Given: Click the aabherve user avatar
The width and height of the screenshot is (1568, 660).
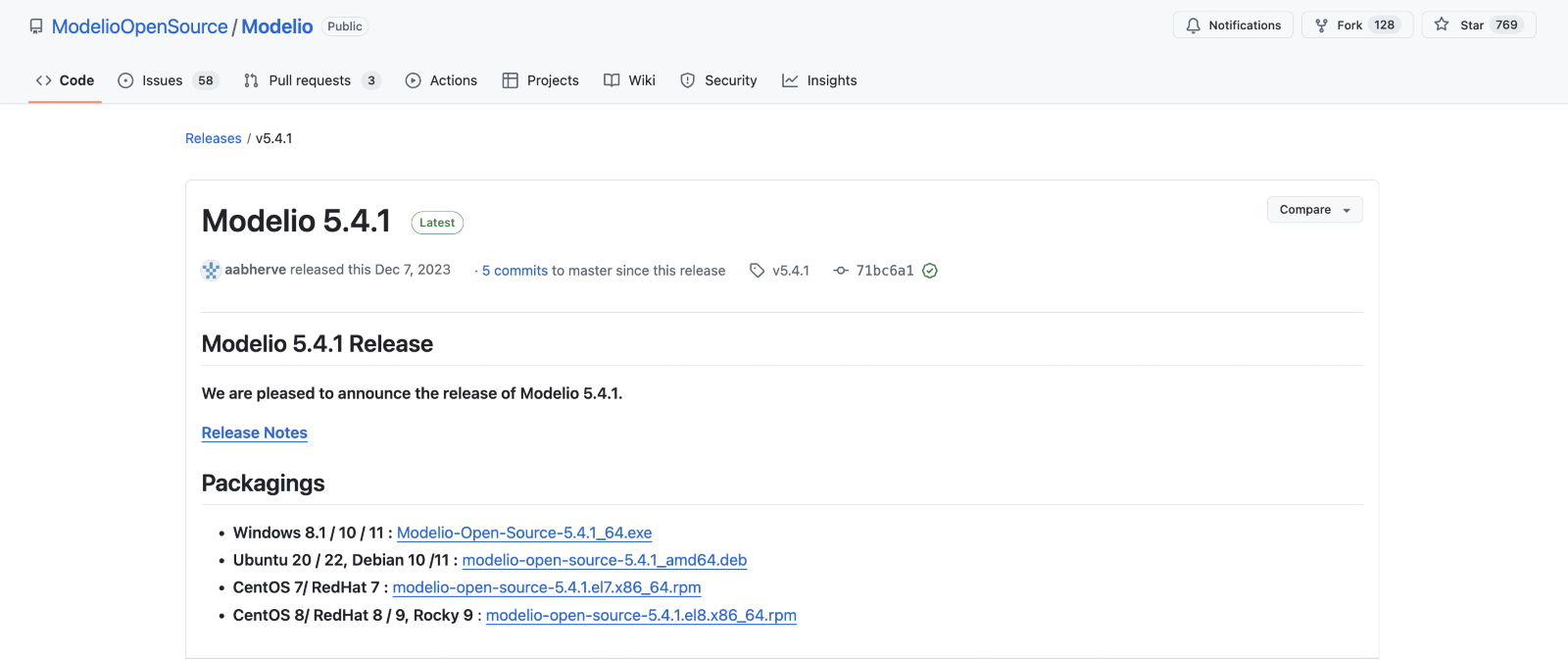Looking at the screenshot, I should click(211, 271).
